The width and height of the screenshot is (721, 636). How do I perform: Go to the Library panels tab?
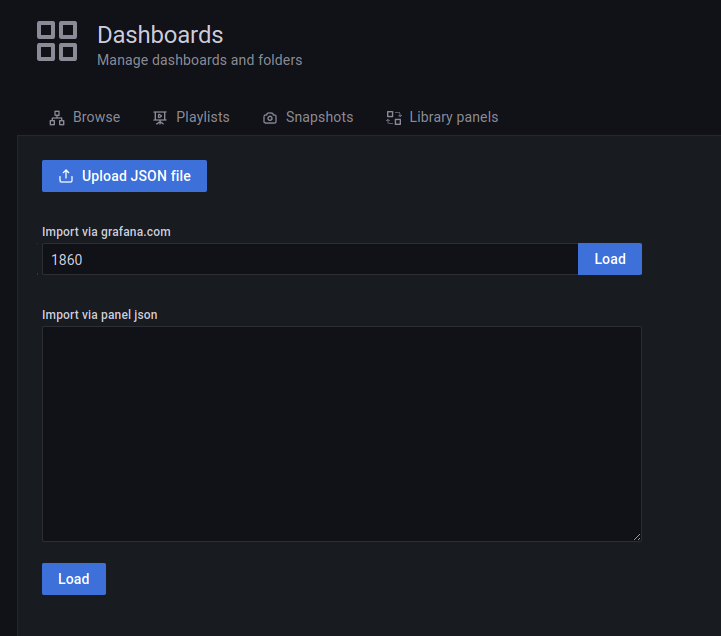[442, 118]
